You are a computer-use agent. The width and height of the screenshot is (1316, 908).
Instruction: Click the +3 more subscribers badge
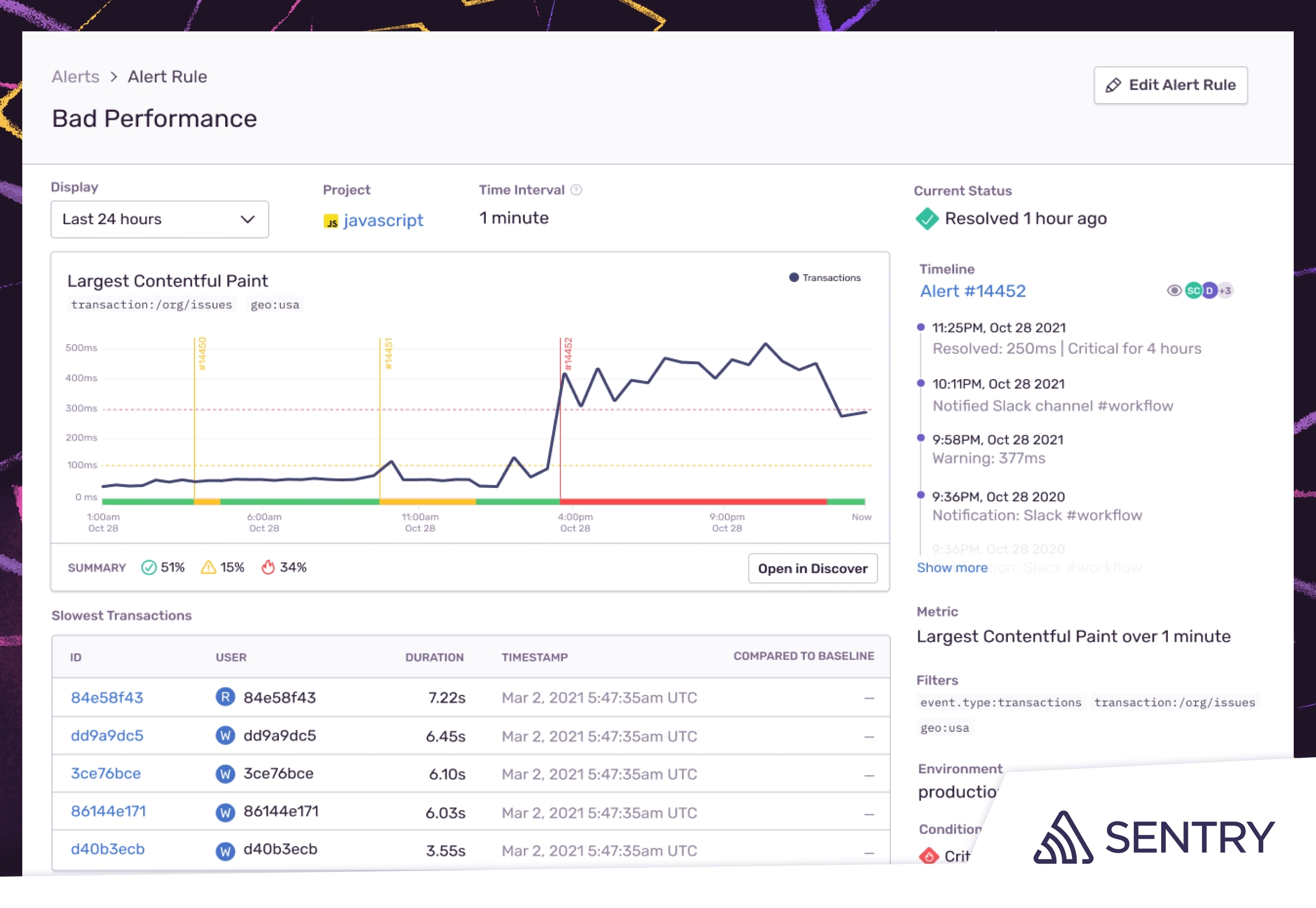(x=1225, y=291)
